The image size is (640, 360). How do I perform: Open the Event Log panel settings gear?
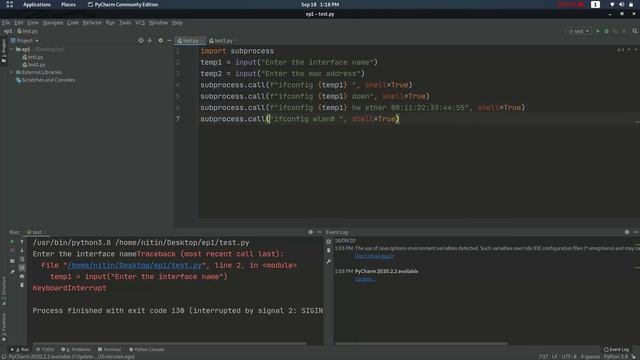[x=627, y=232]
